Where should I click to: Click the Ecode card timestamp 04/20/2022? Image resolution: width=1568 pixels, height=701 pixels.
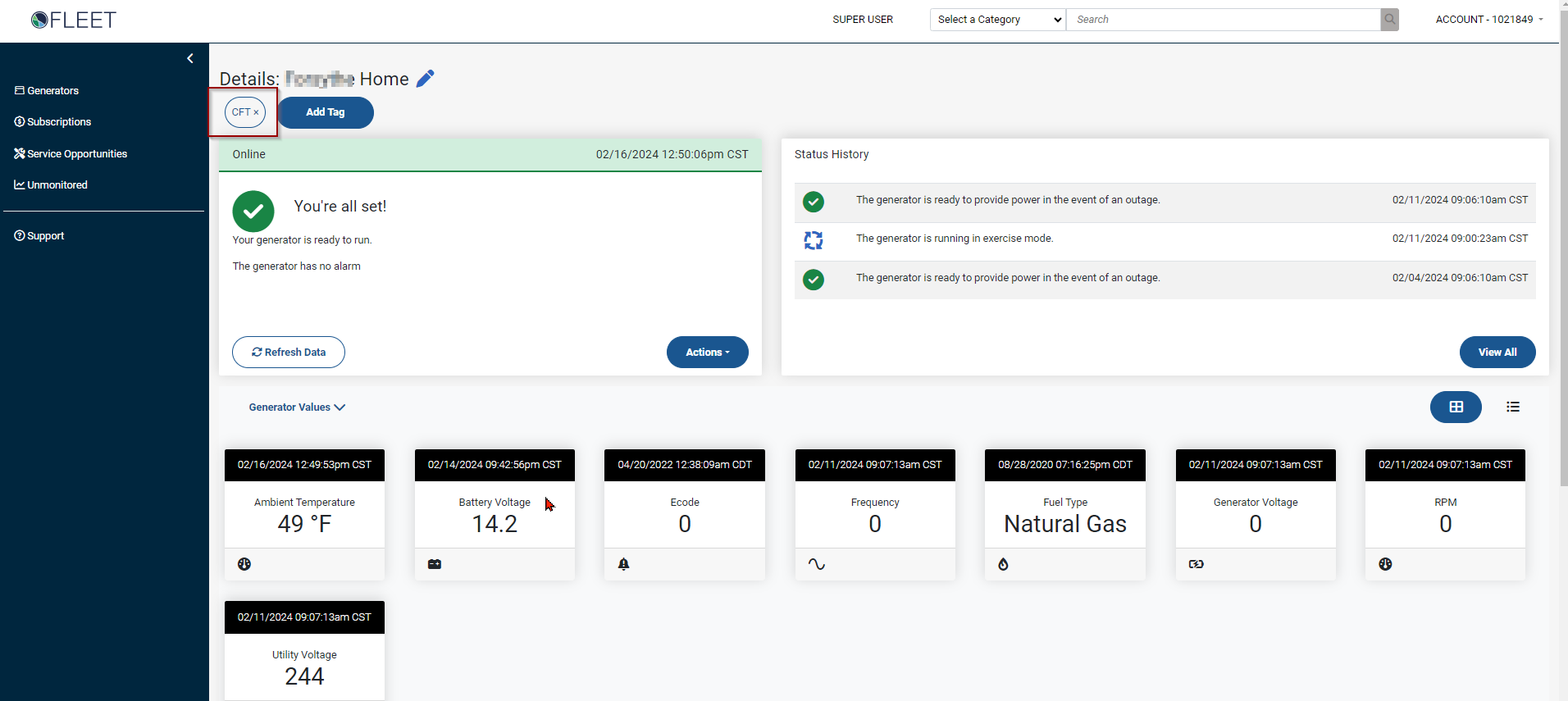pyautogui.click(x=685, y=465)
